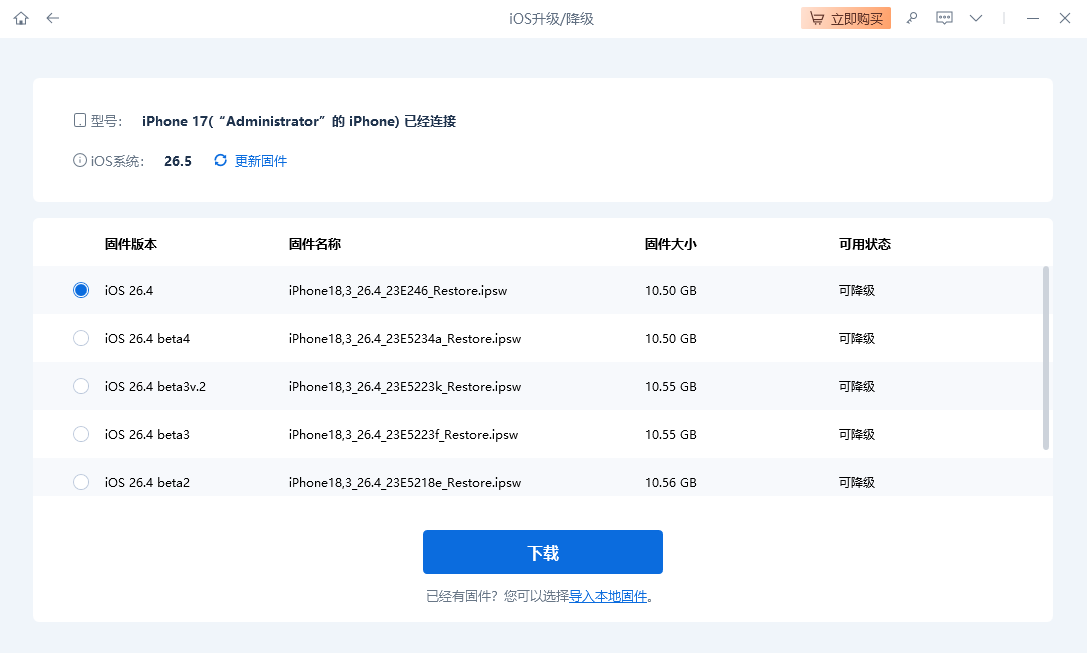Click the info icon beside iOS系统
The image size is (1087, 653).
tap(79, 159)
